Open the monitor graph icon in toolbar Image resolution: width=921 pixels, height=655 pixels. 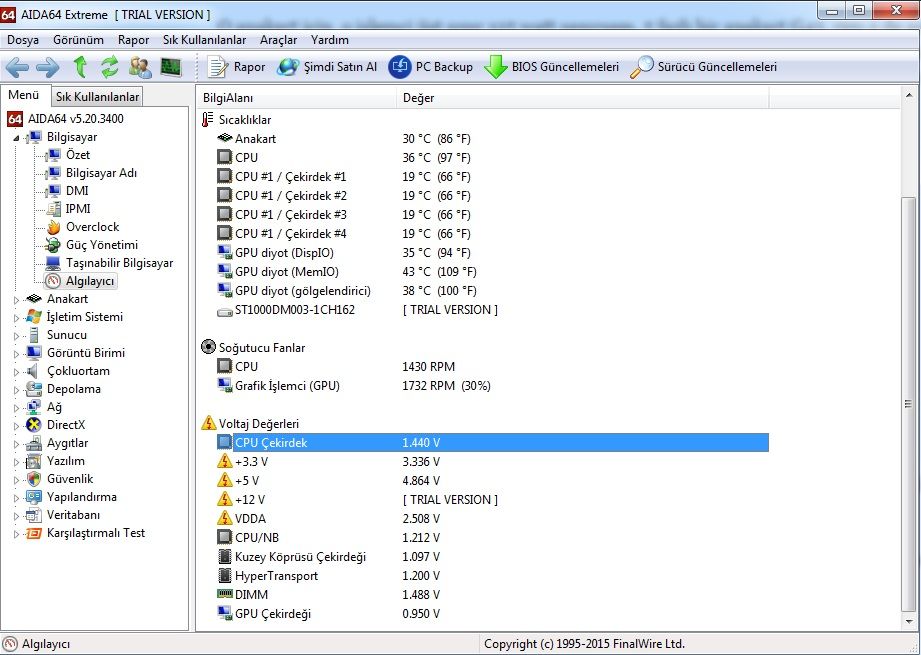click(x=171, y=67)
